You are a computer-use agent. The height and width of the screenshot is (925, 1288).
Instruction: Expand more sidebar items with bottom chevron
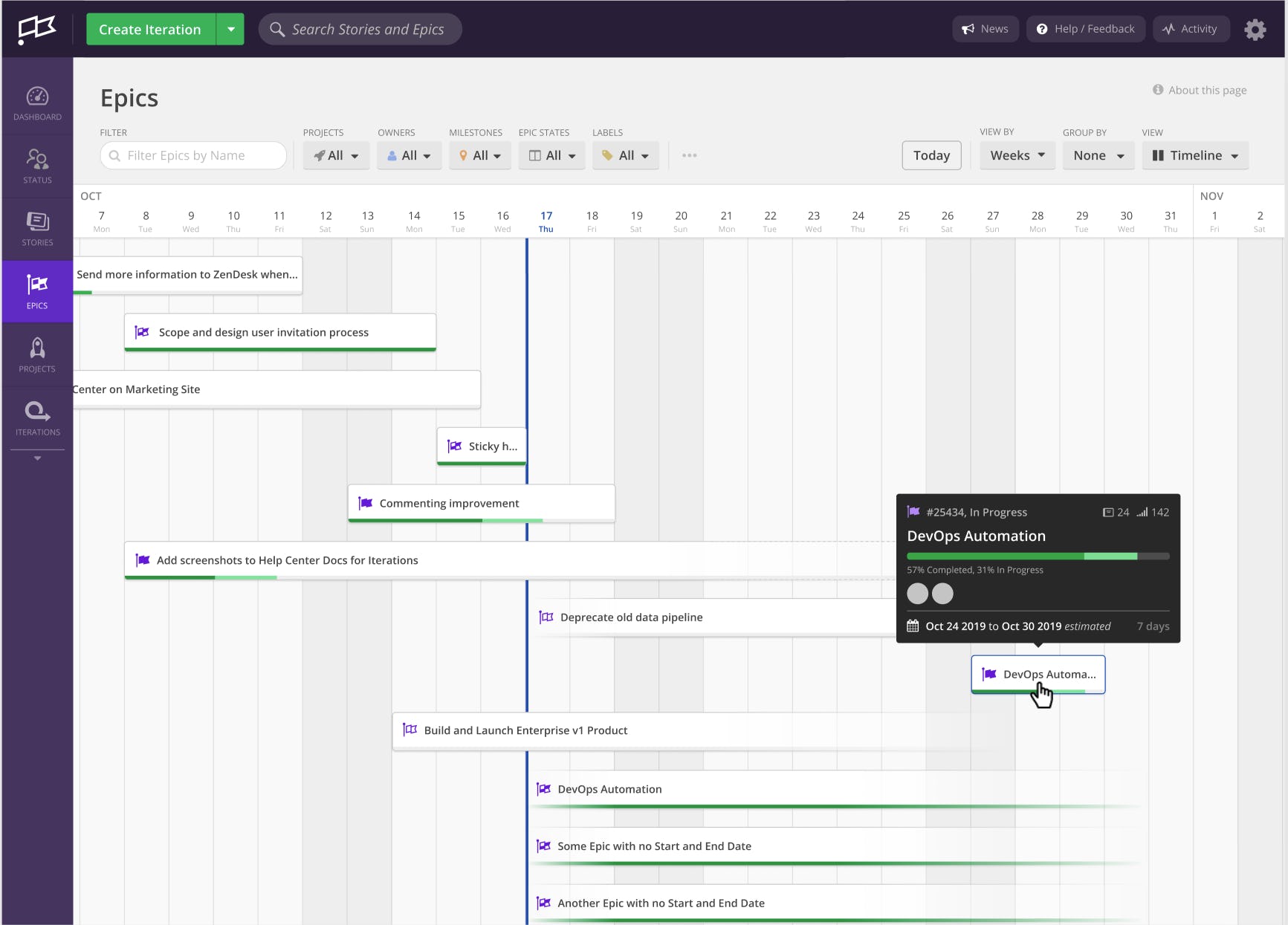(x=37, y=458)
